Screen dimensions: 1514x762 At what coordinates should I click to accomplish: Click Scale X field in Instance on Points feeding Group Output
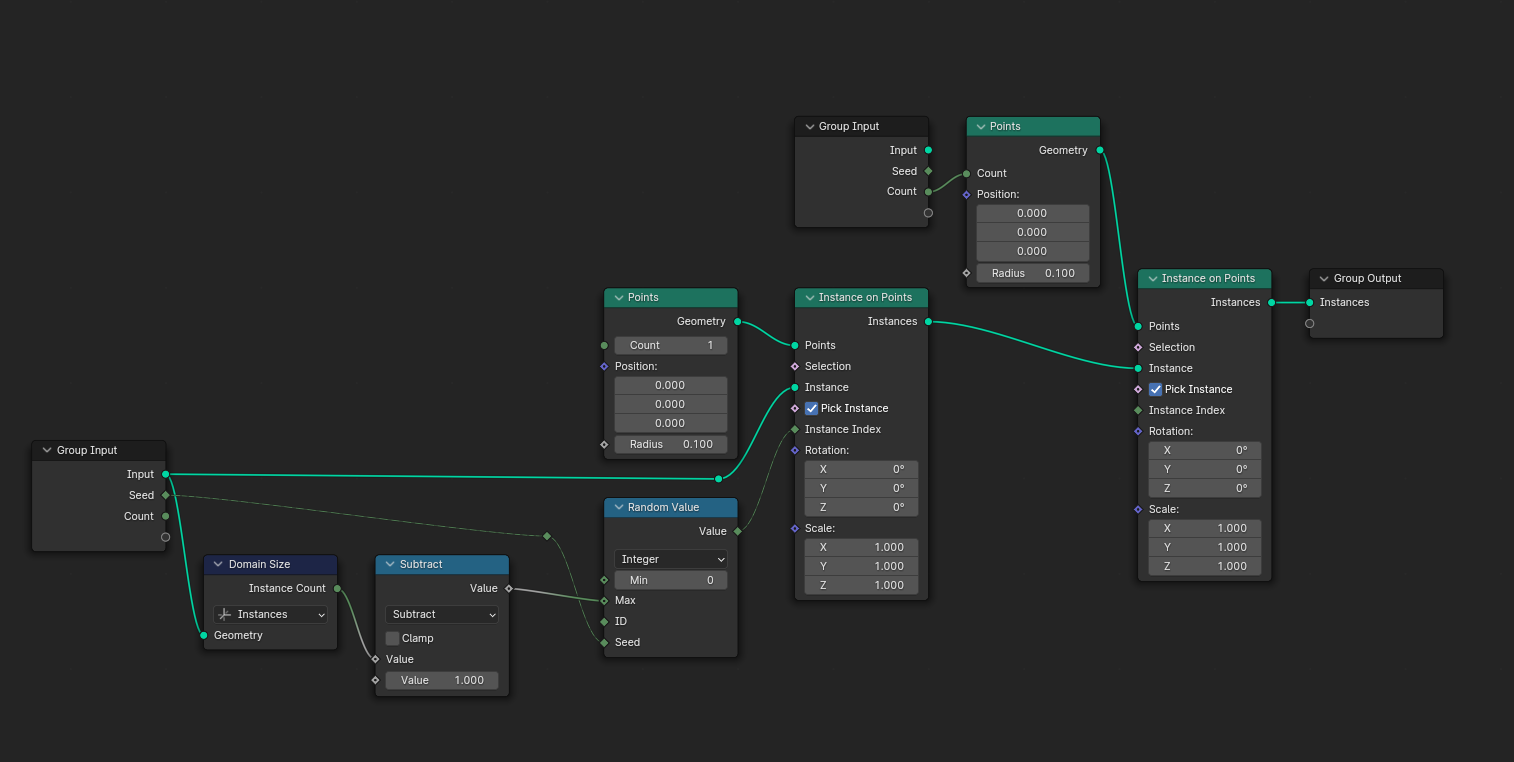(x=1205, y=528)
